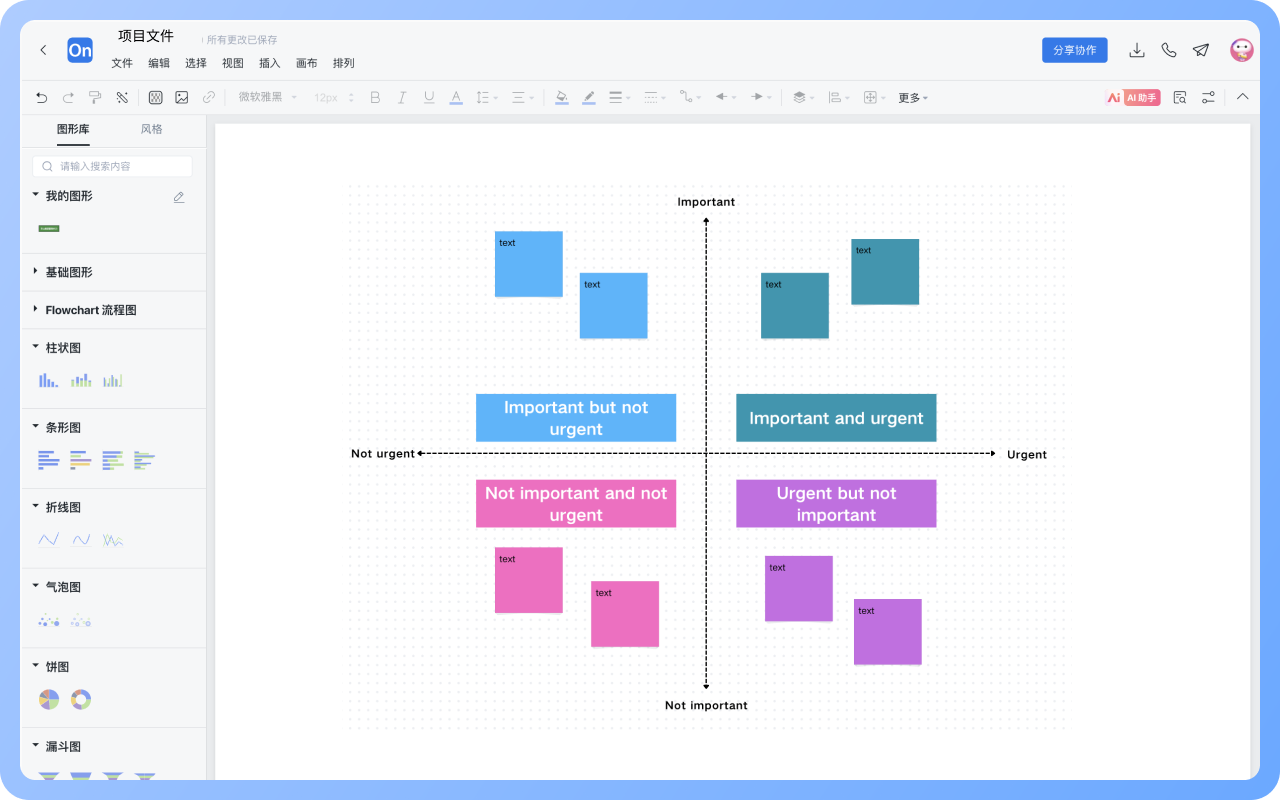The width and height of the screenshot is (1280, 800).
Task: Open the 插入 menu
Action: (x=269, y=63)
